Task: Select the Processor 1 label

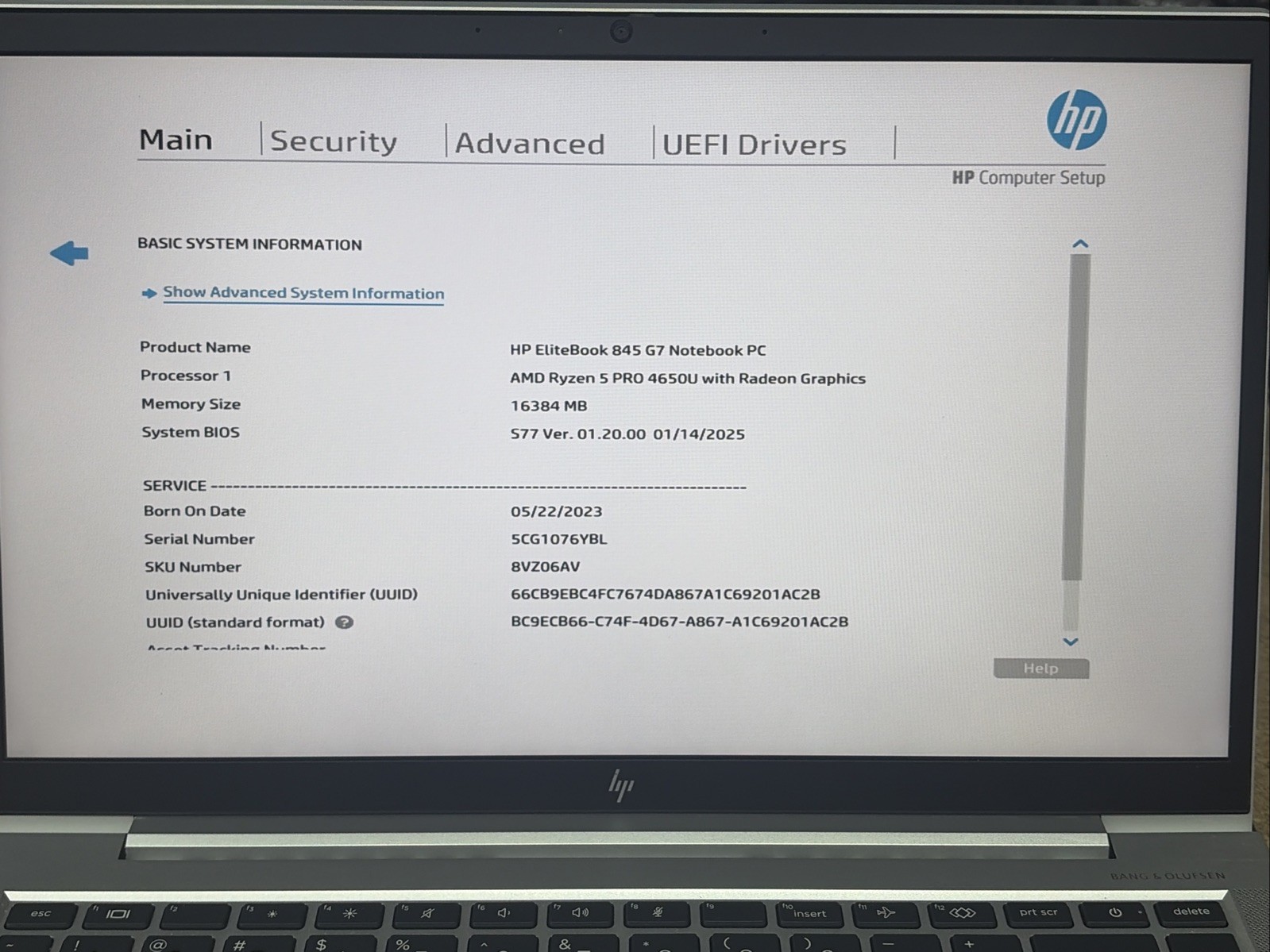Action: tap(186, 376)
